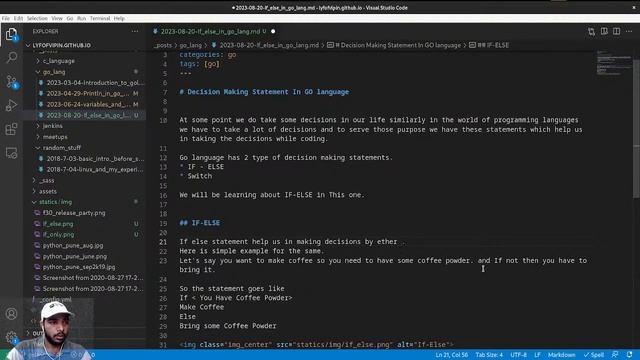Select the 2023-08-20-if_else_in_go_lang.md editor tab

(213, 31)
